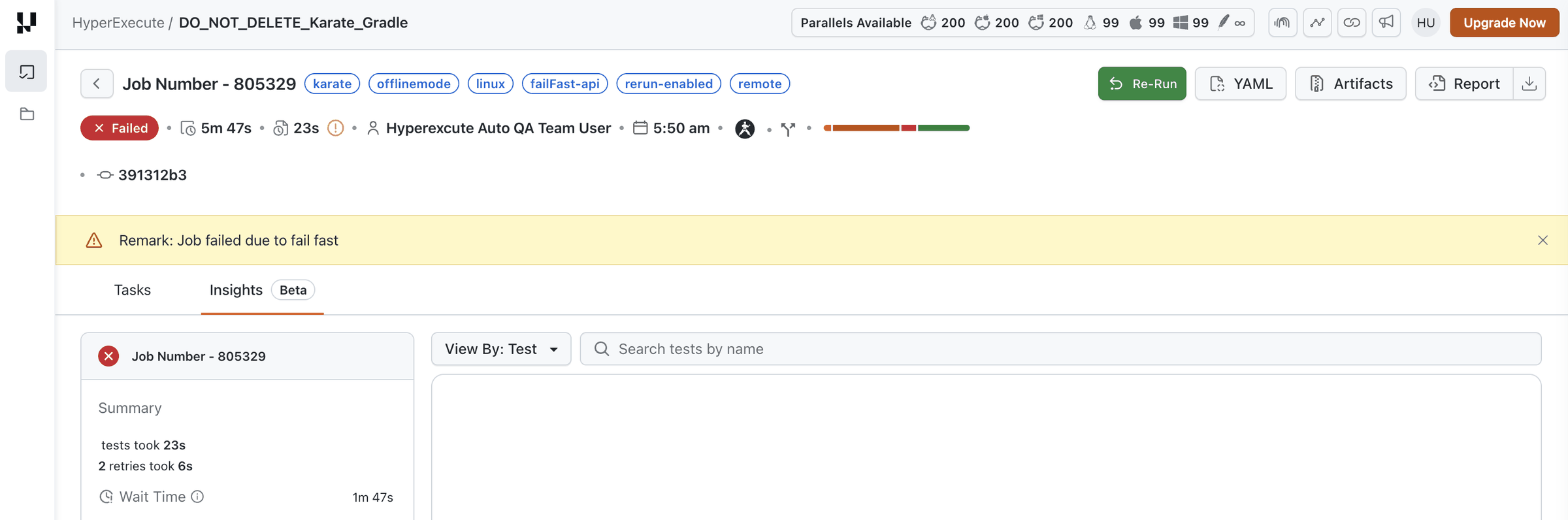Click the search magnifier icon
The height and width of the screenshot is (520, 1568).
point(602,349)
